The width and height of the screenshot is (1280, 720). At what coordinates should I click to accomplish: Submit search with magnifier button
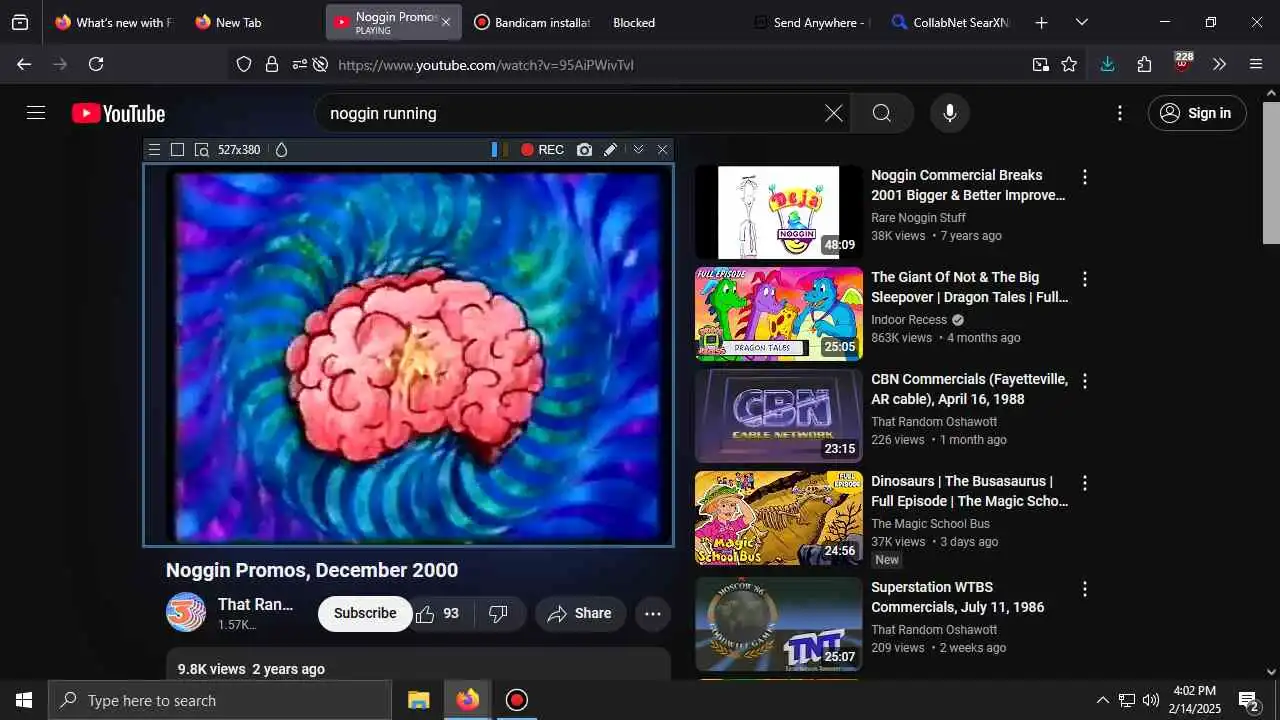[x=881, y=113]
